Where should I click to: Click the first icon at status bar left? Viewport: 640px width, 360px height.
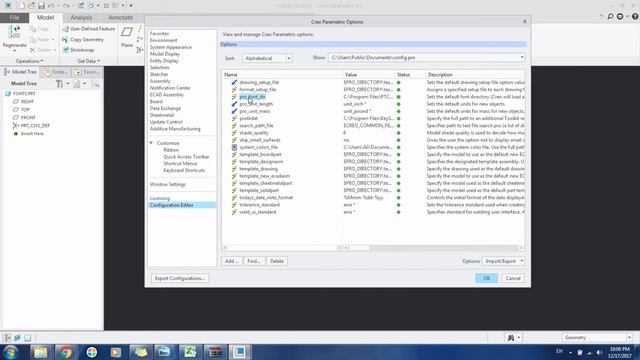(x=8, y=338)
